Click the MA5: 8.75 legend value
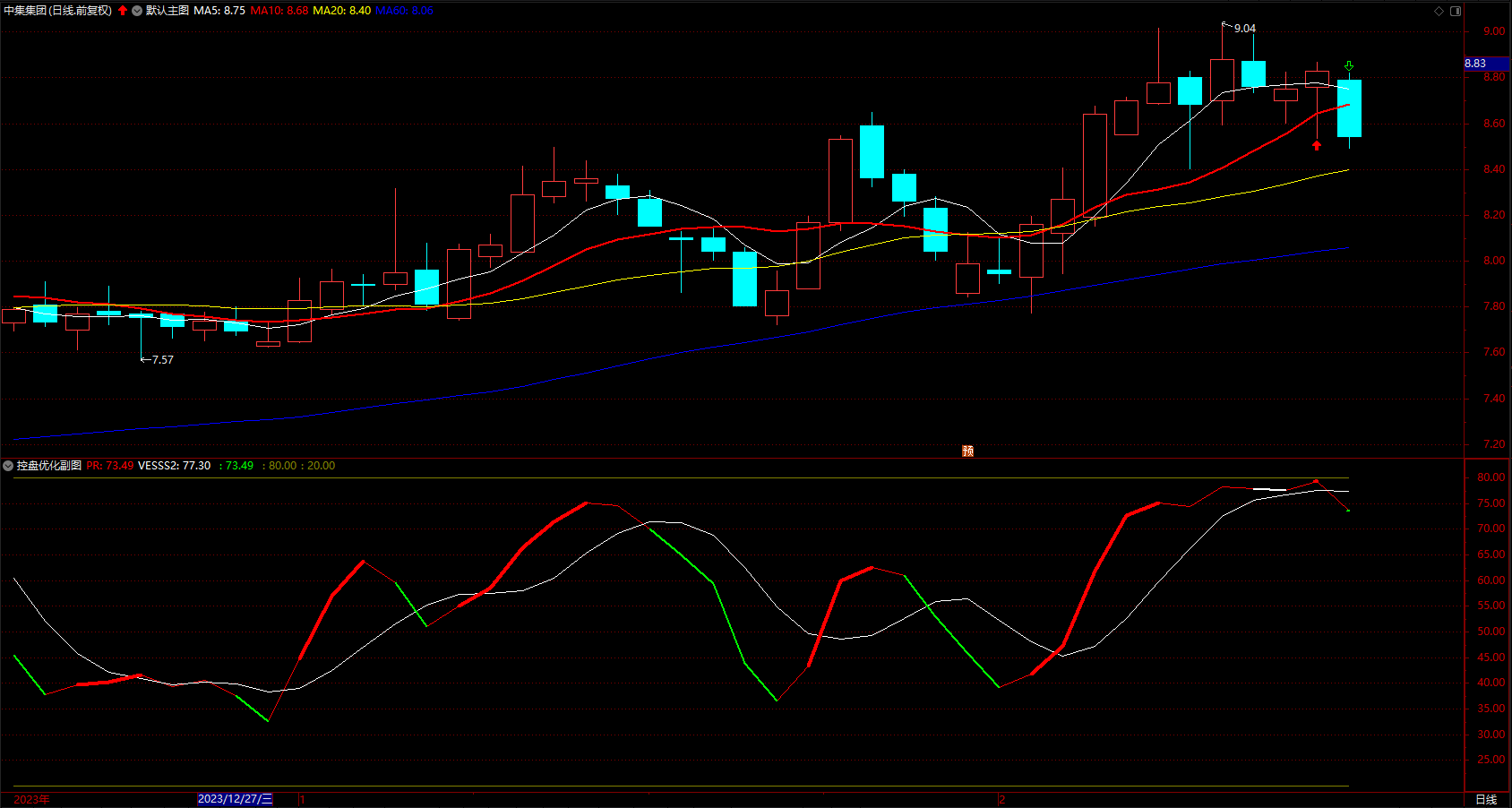Screen dimensions: 1512x808 219,11
